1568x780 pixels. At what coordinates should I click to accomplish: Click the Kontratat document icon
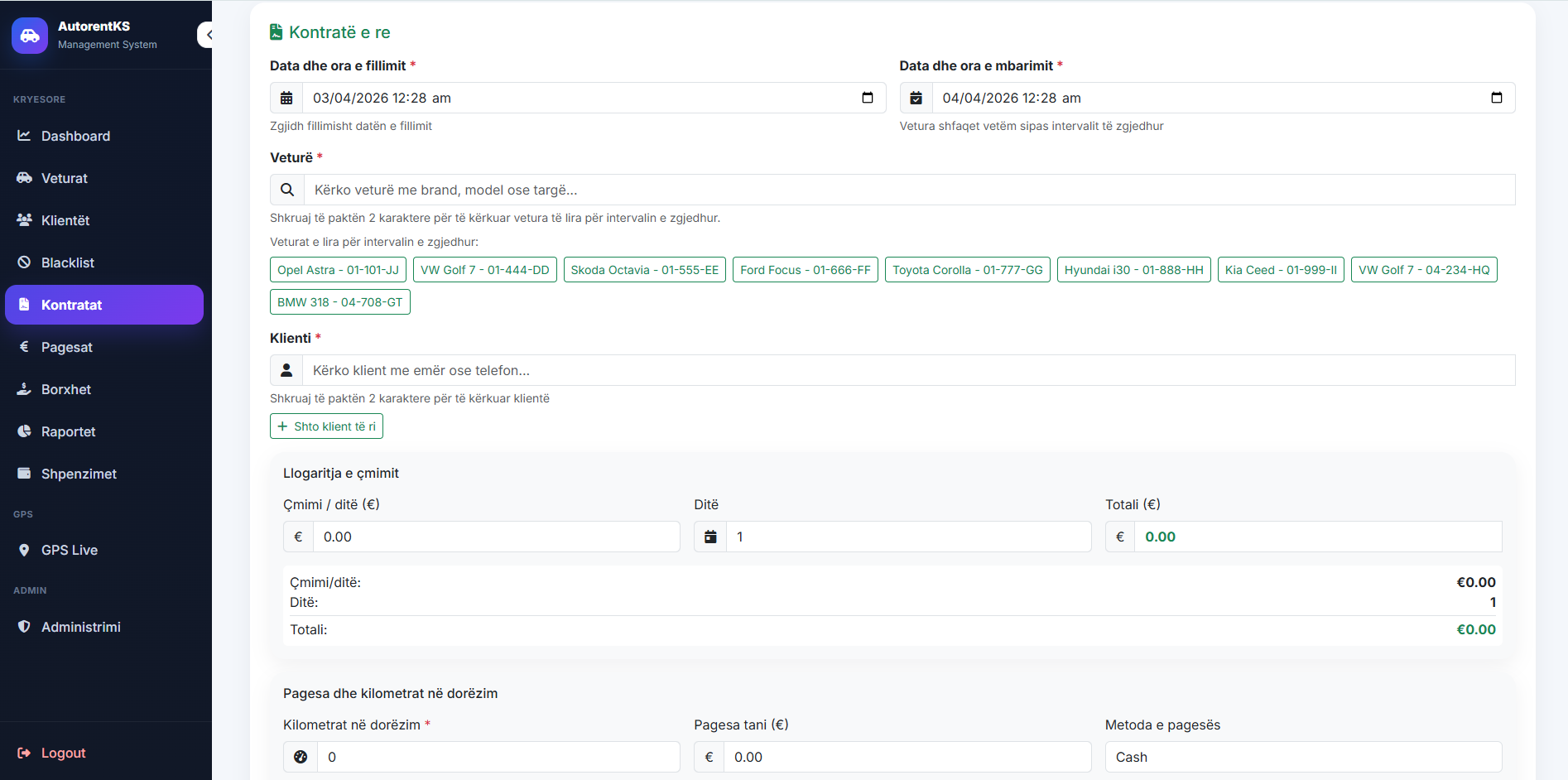24,304
